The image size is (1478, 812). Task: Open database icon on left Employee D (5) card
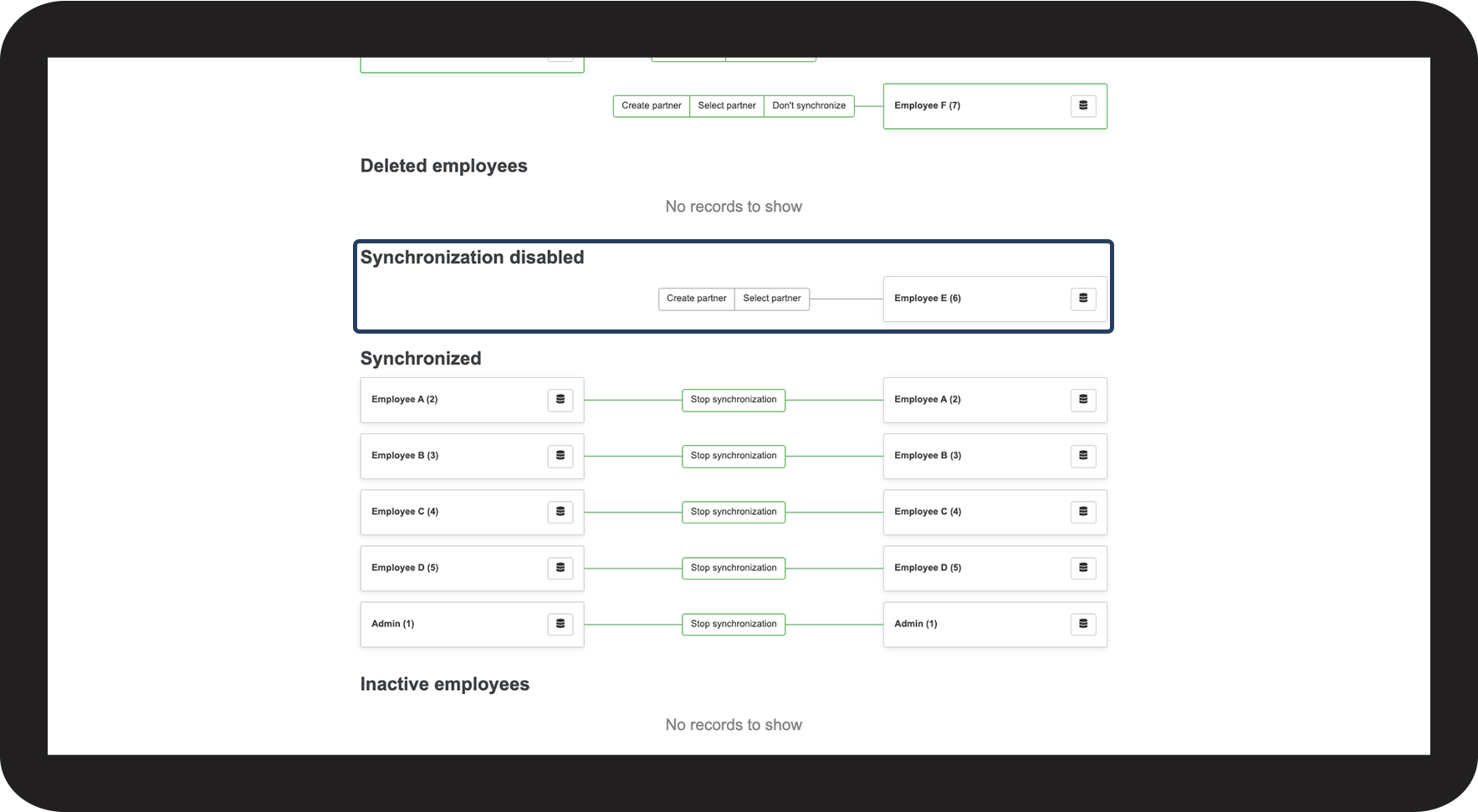(x=560, y=568)
